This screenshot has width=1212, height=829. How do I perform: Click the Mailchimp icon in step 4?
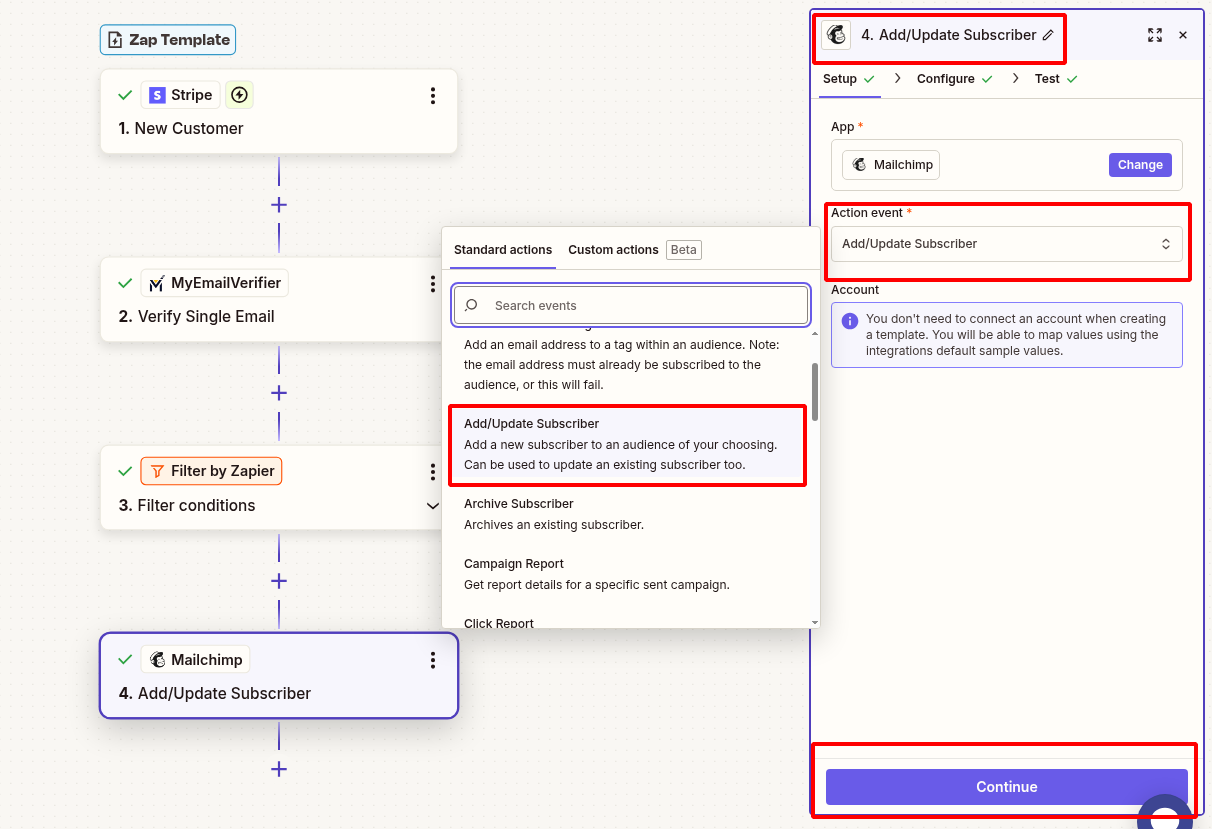(159, 659)
